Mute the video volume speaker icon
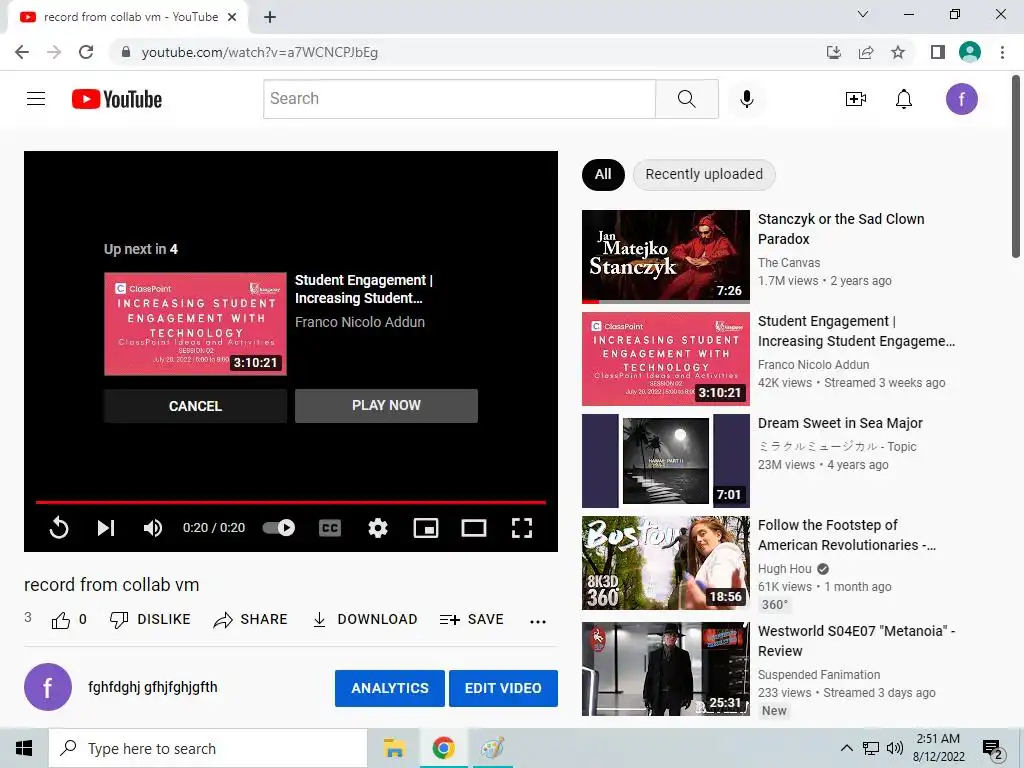 click(x=153, y=528)
